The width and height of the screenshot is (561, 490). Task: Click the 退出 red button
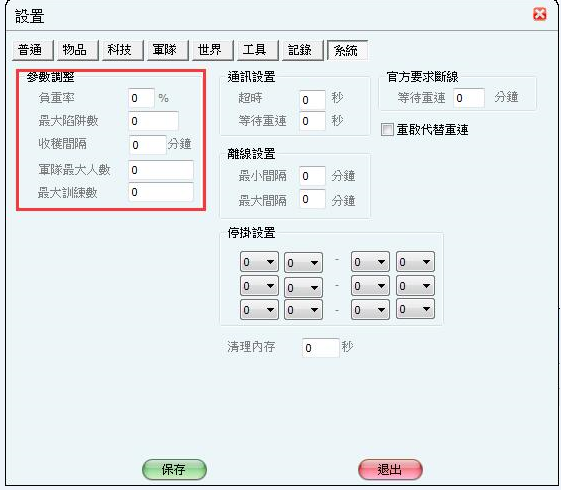click(390, 469)
